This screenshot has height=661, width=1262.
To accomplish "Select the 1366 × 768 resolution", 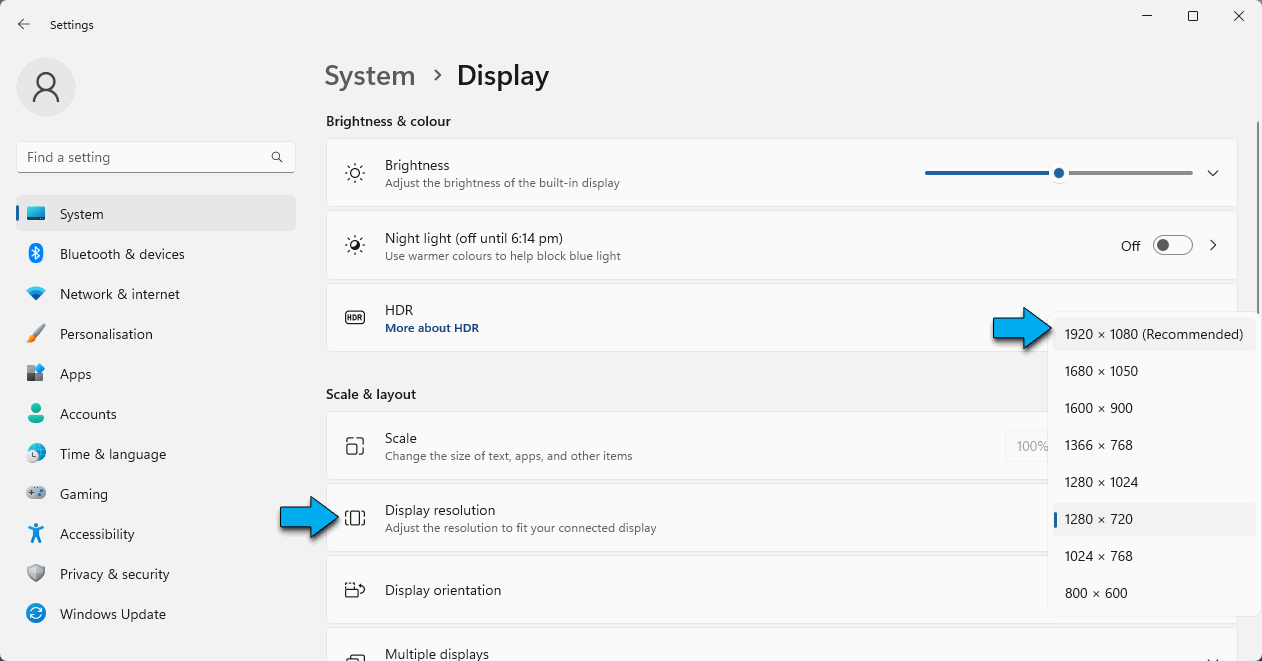I will coord(1098,445).
